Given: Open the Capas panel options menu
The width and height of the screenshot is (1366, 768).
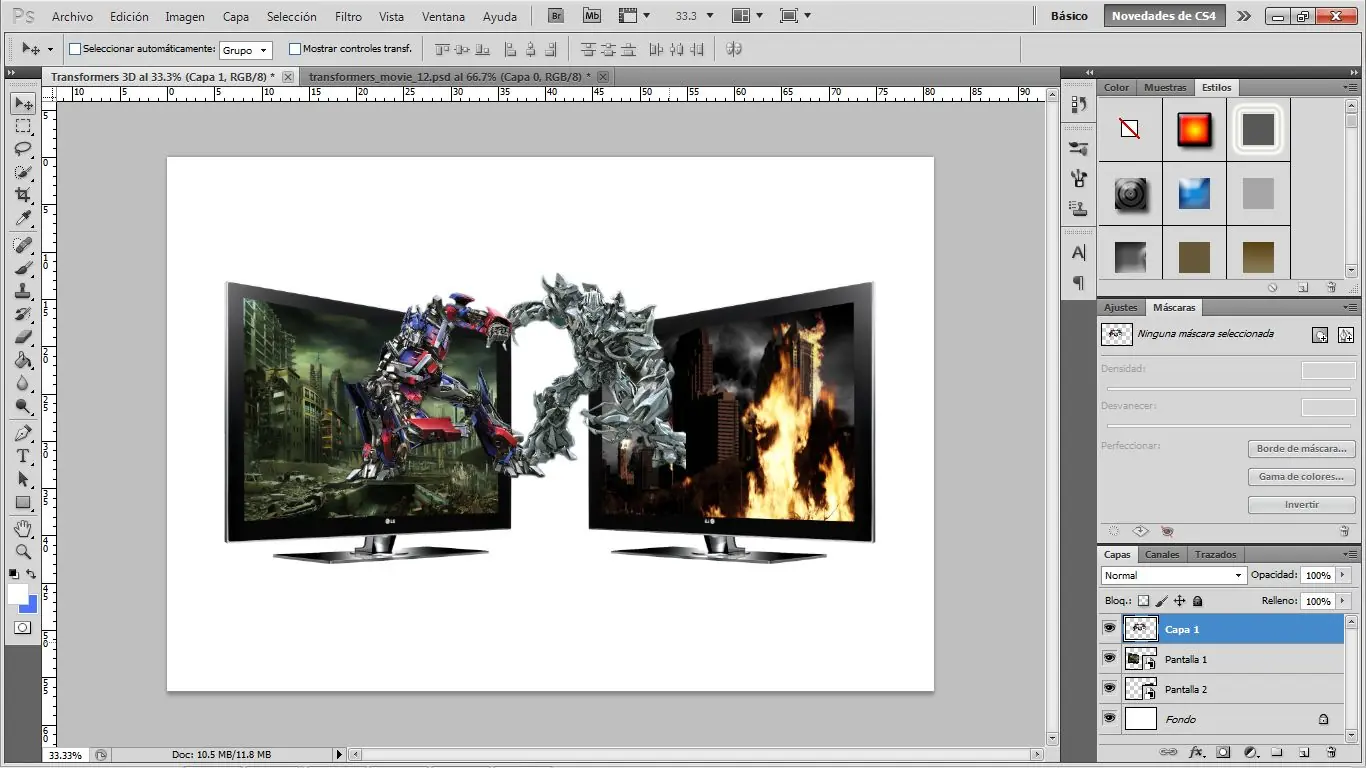Looking at the screenshot, I should [x=1350, y=554].
